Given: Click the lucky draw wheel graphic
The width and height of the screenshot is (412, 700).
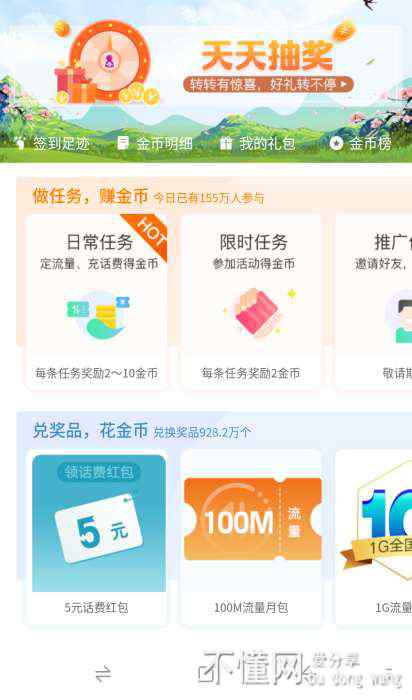Looking at the screenshot, I should click(x=107, y=62).
